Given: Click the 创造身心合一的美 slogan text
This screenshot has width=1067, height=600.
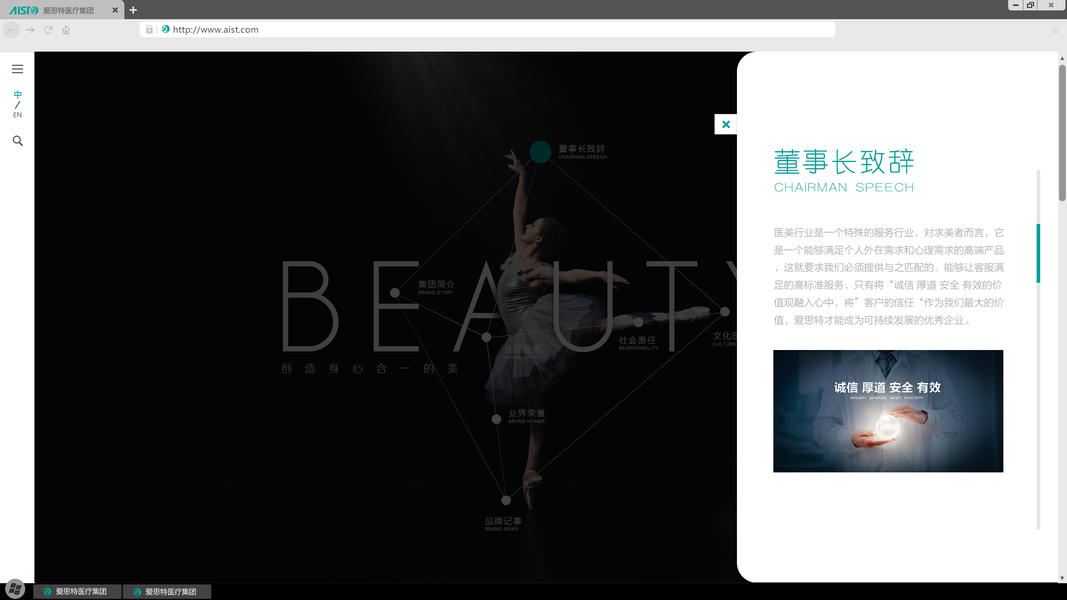Looking at the screenshot, I should point(370,369).
